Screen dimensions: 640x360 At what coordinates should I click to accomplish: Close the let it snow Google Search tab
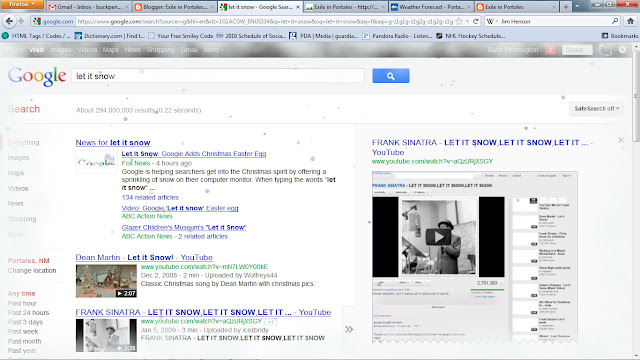coord(298,7)
